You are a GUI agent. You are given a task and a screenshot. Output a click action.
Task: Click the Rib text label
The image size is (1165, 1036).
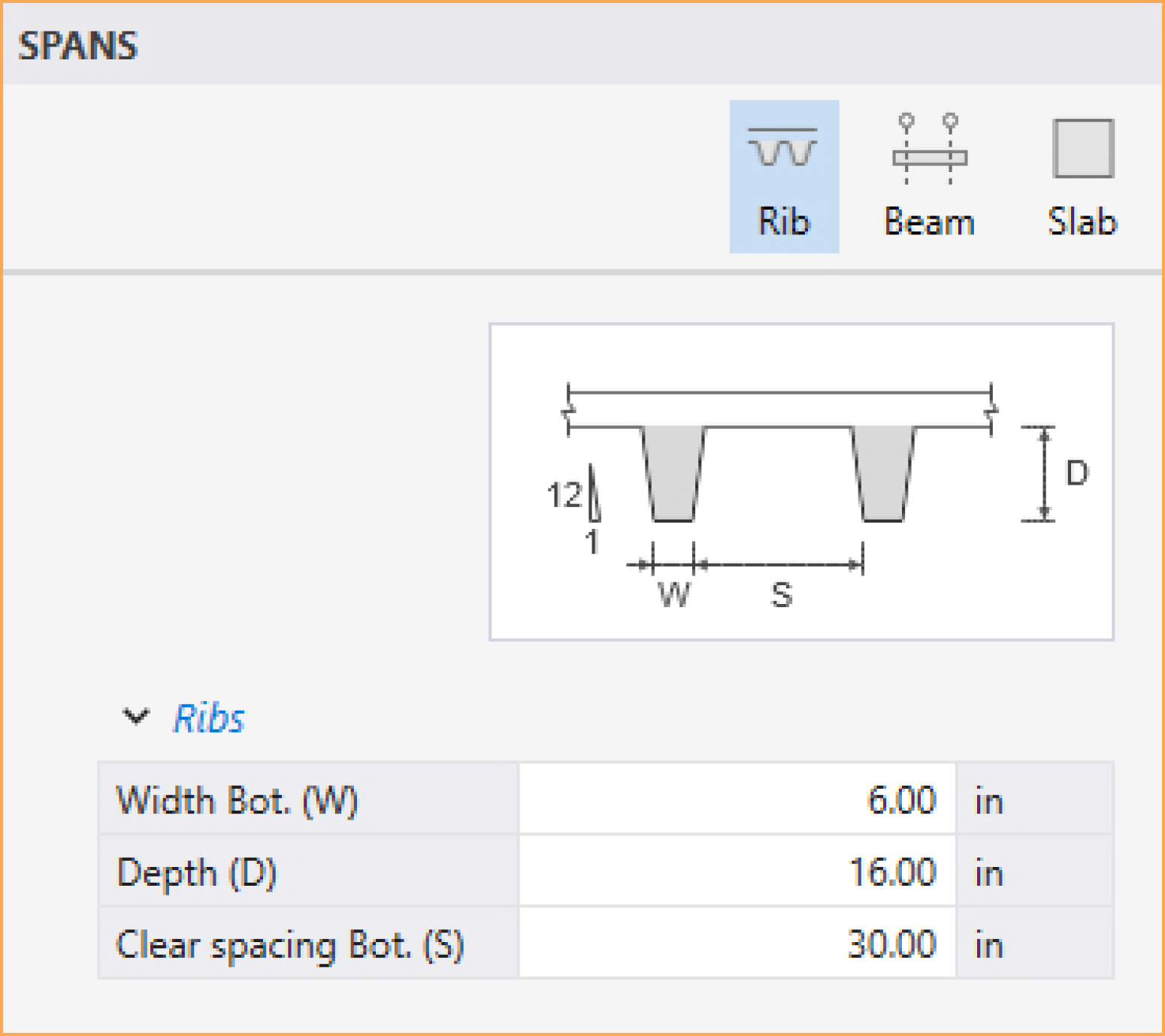[784, 222]
